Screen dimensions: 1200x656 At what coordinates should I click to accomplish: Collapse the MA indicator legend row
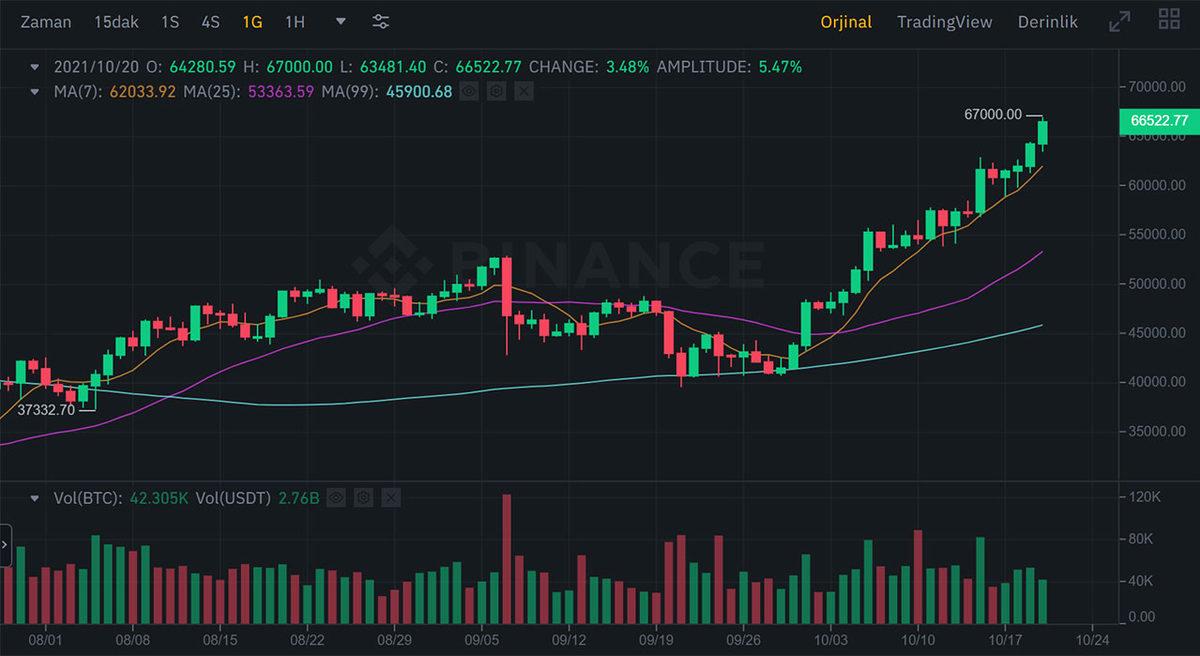click(36, 91)
